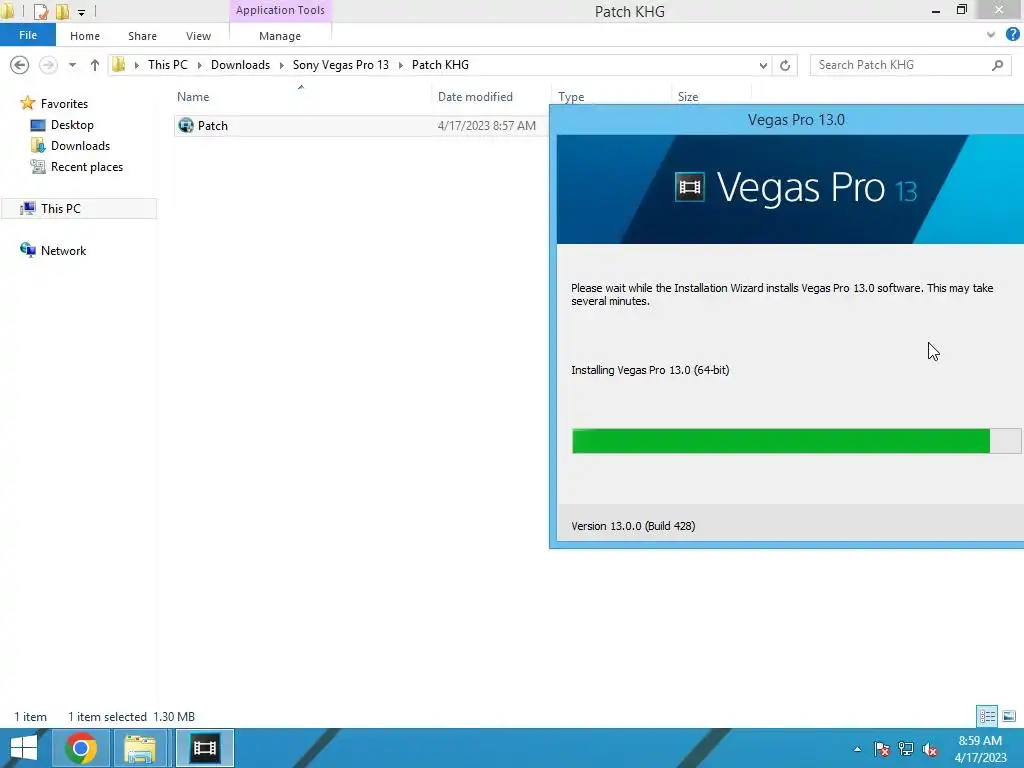Image resolution: width=1024 pixels, height=768 pixels.
Task: Click the 1 item selected 1.30 MB status
Action: (131, 716)
